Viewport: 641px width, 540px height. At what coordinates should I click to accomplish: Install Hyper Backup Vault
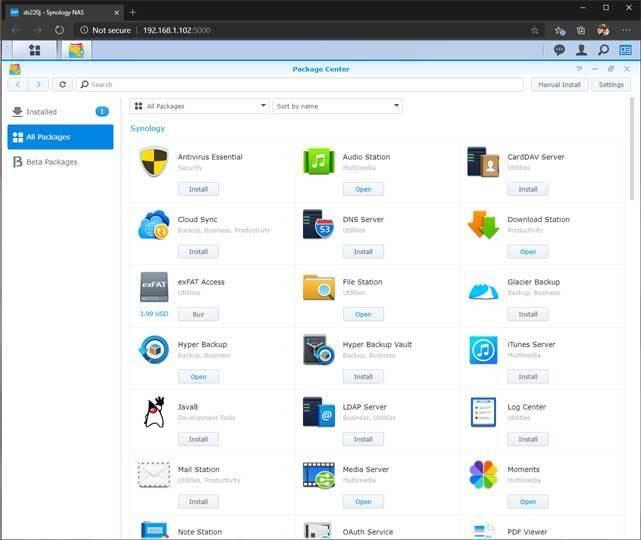pos(363,377)
